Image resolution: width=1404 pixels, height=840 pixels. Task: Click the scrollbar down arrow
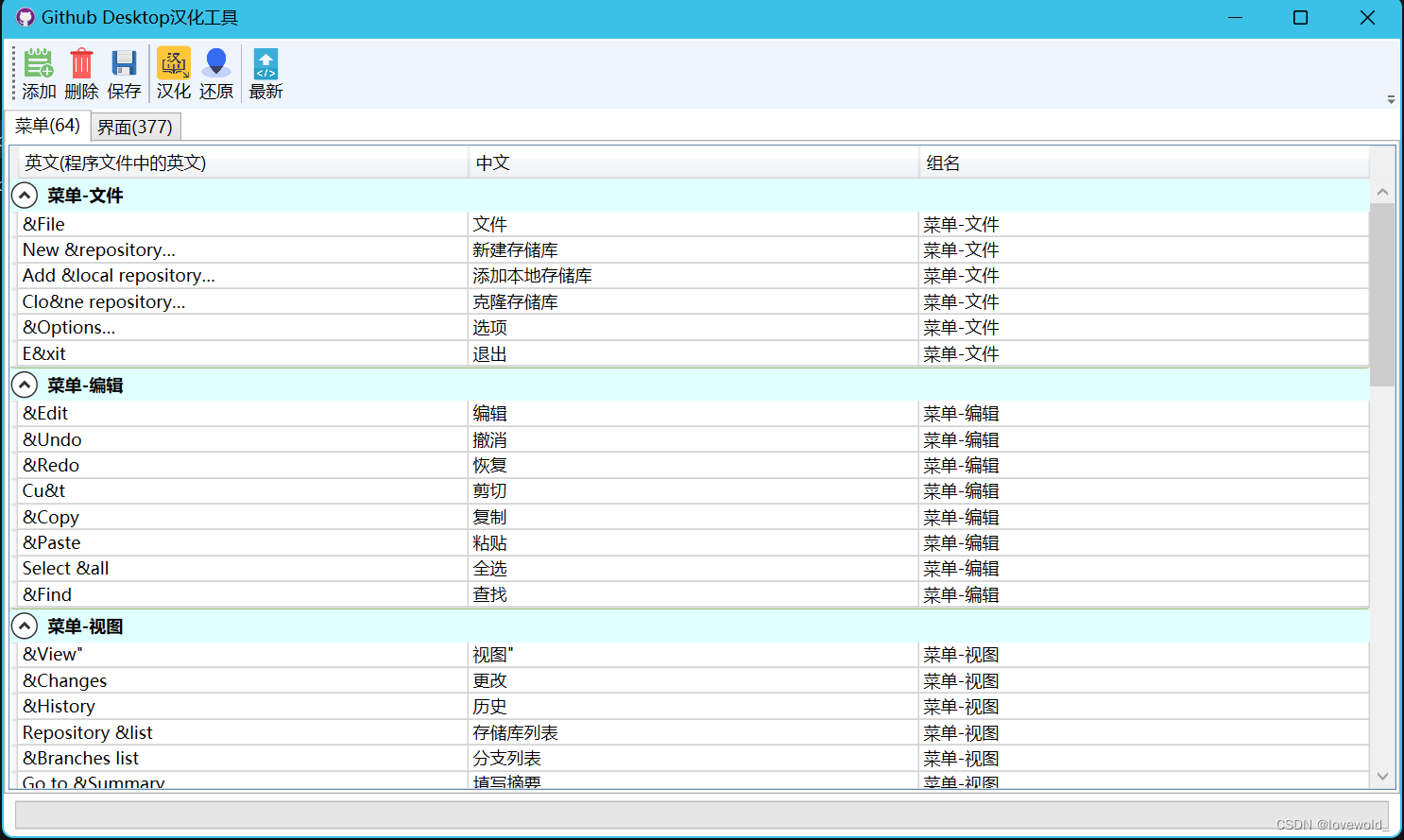[1382, 777]
